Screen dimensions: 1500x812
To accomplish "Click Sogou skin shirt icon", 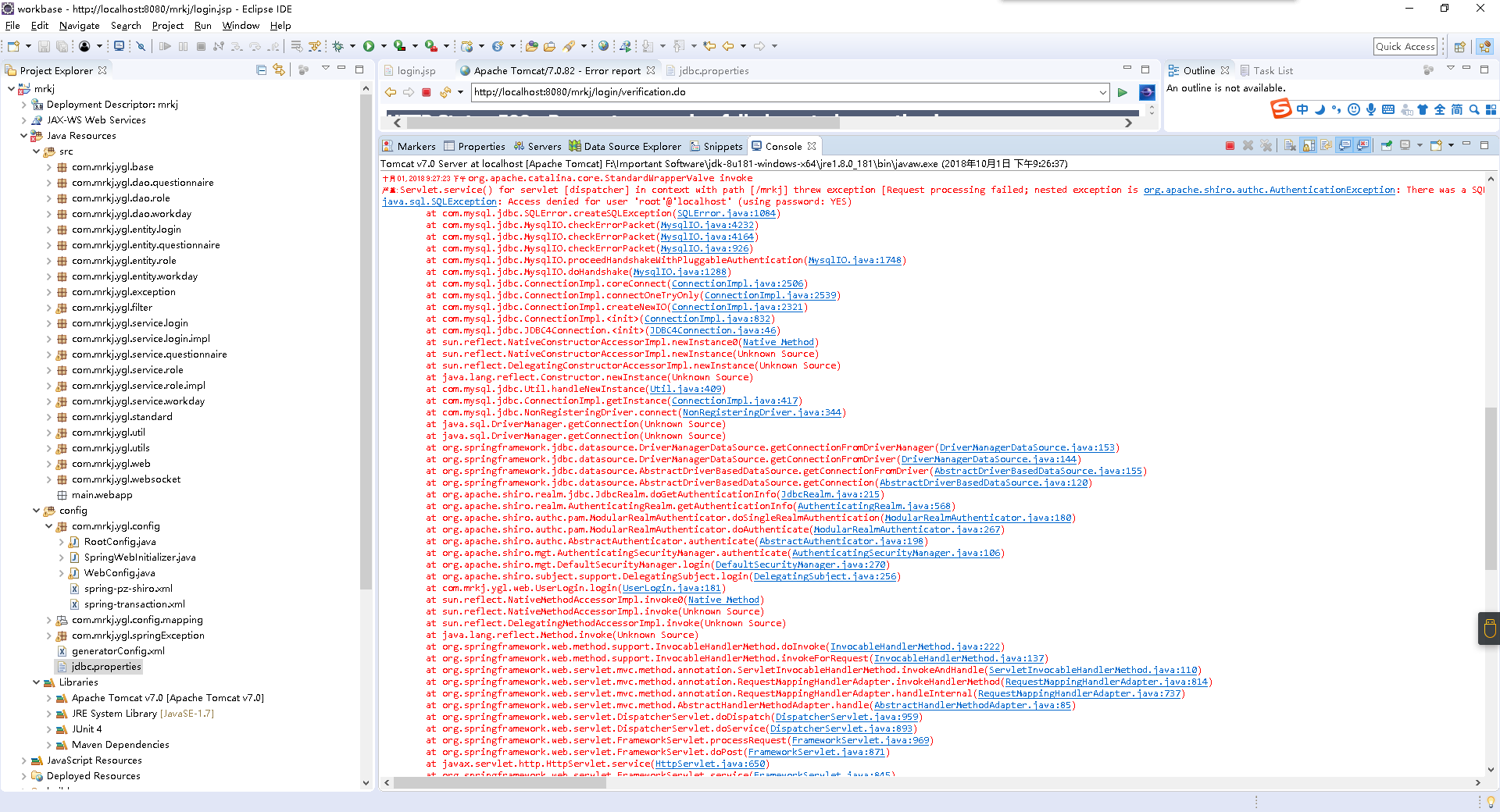I will pos(1423,109).
